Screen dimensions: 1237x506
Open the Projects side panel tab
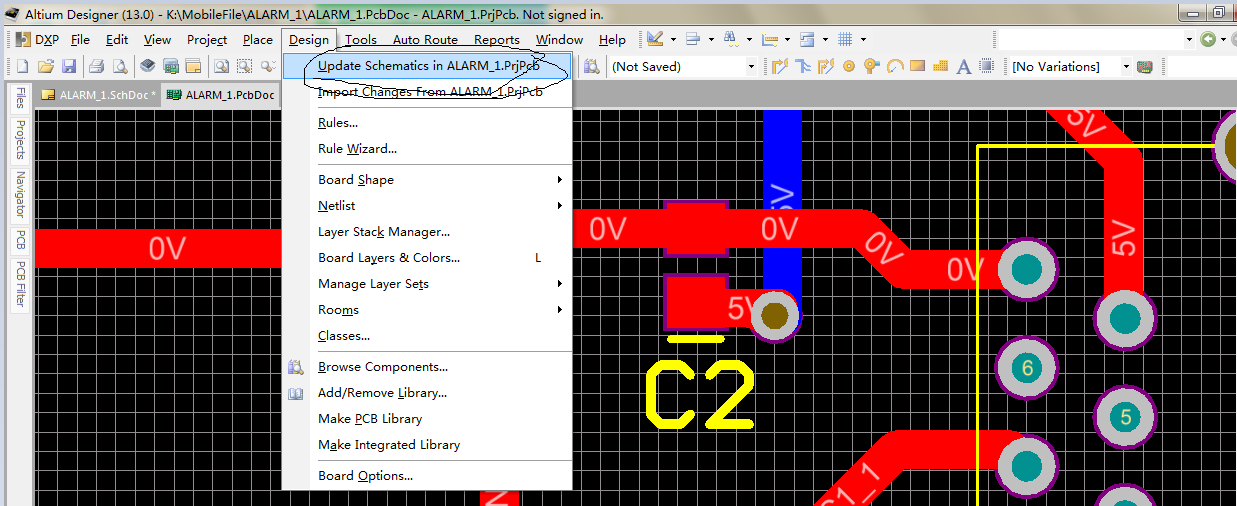tap(20, 140)
